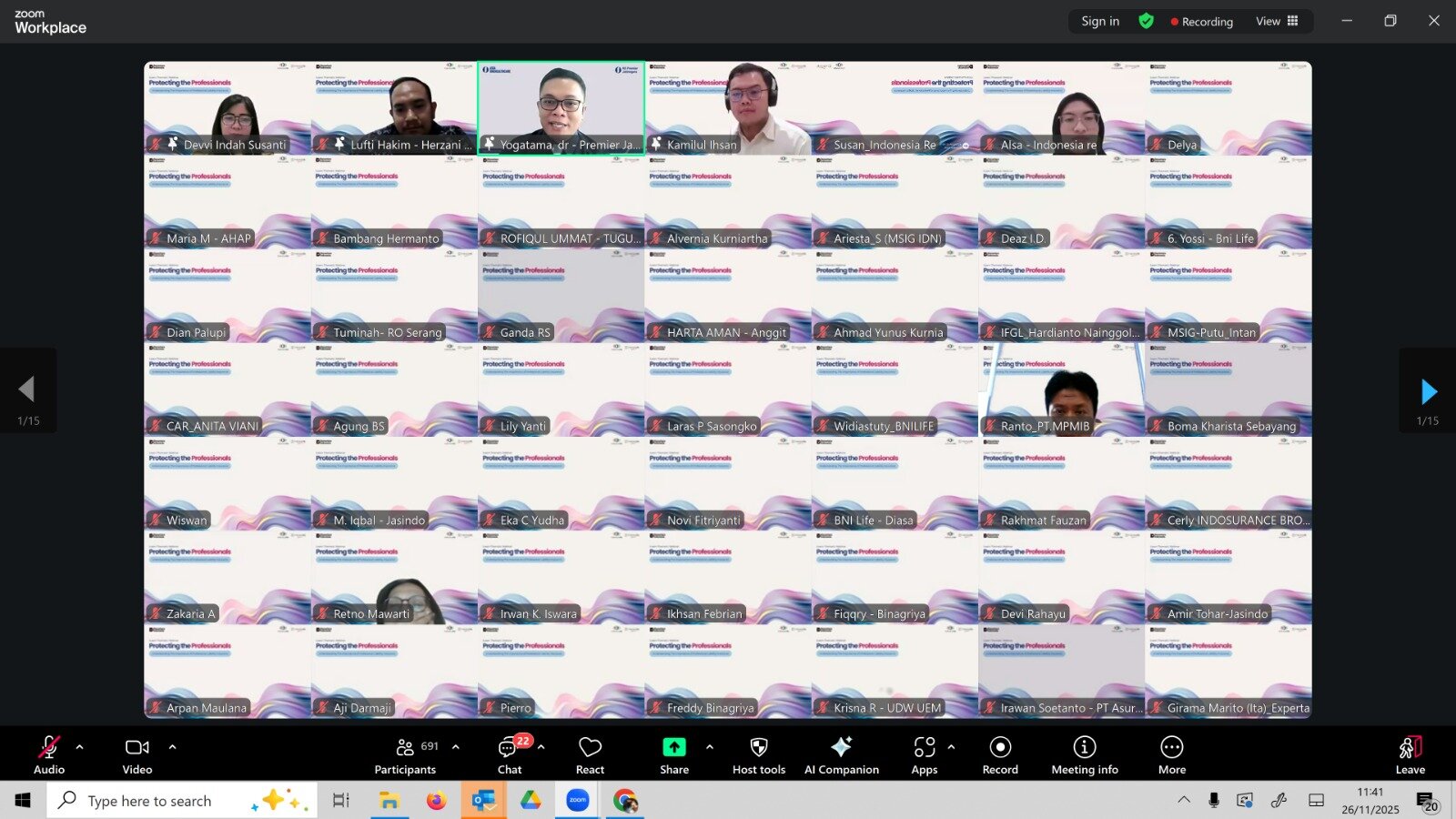Open the Participants panel
1456x819 pixels.
coord(405,755)
